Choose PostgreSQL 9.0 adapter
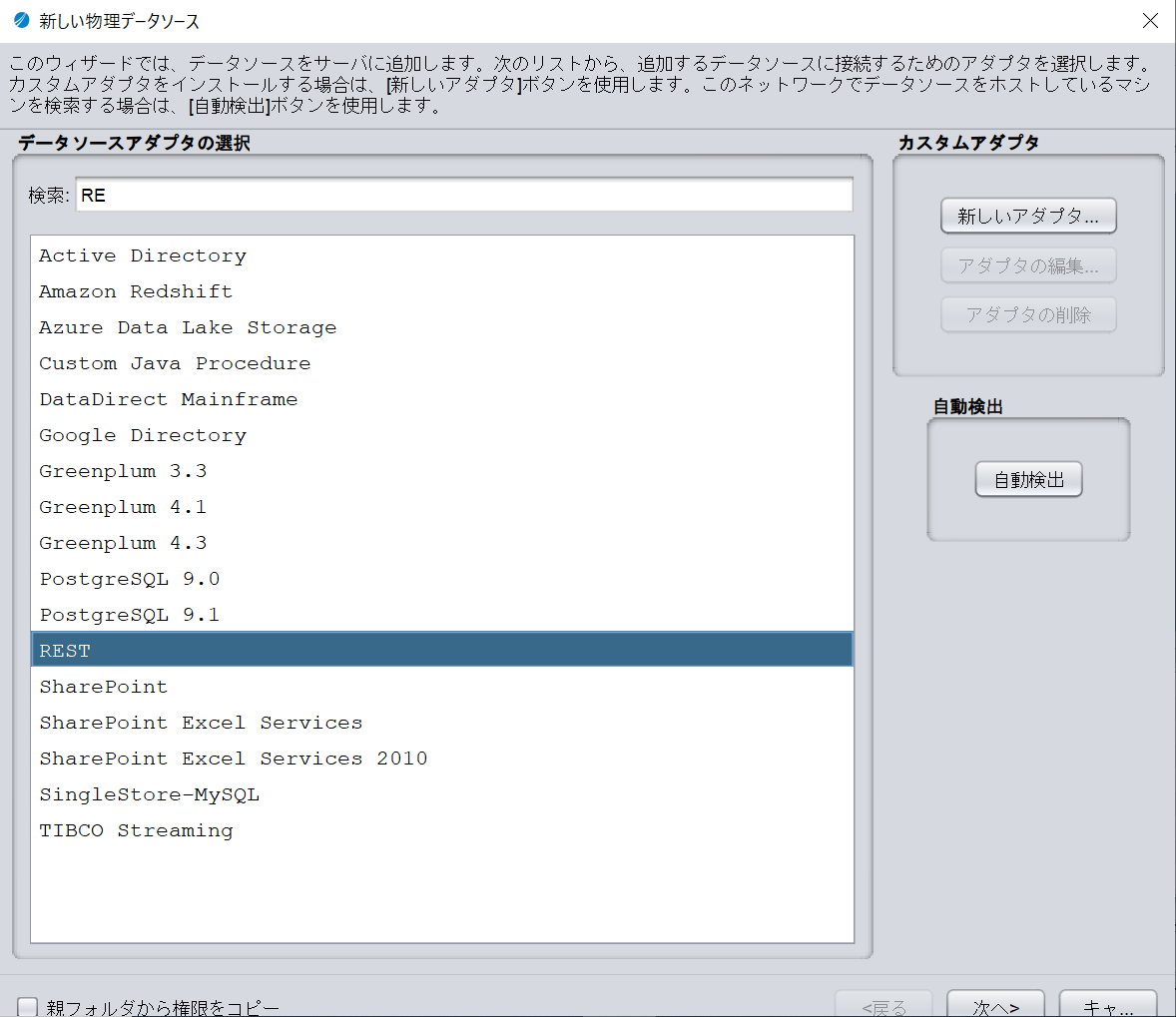Image resolution: width=1176 pixels, height=1017 pixels. coord(442,580)
